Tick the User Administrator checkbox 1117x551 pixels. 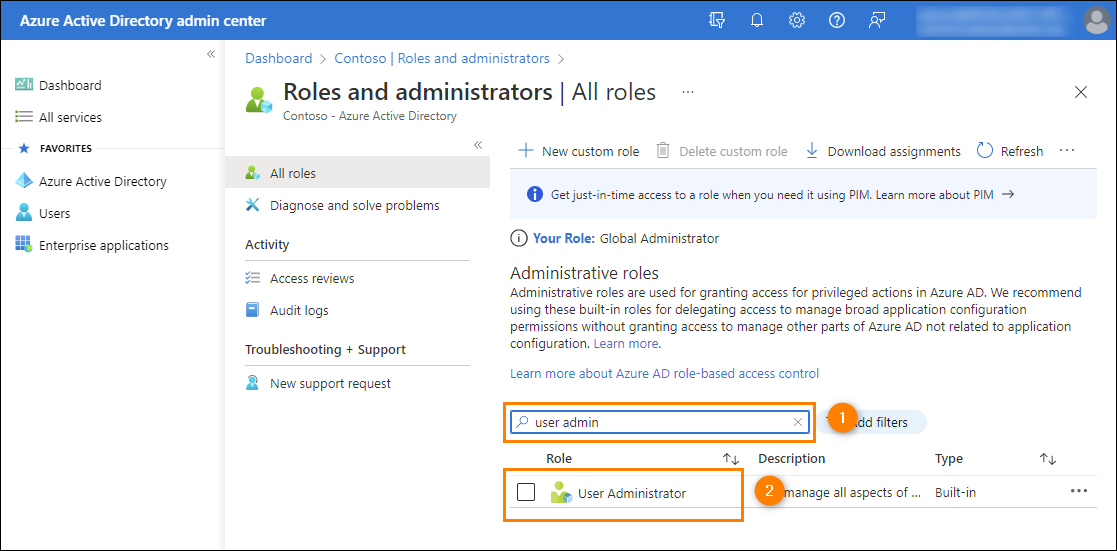(526, 492)
